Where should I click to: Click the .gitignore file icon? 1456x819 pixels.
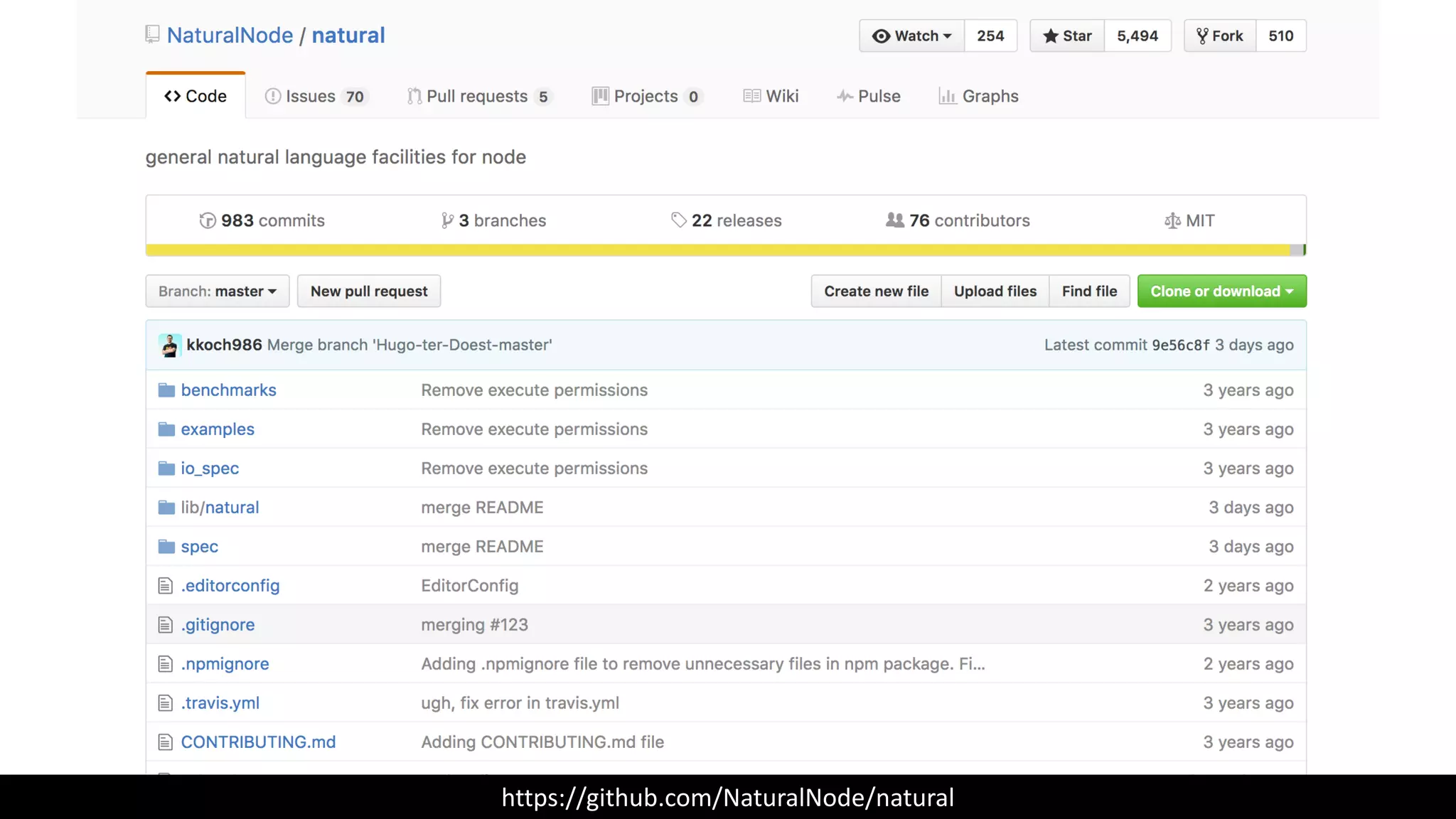(165, 625)
